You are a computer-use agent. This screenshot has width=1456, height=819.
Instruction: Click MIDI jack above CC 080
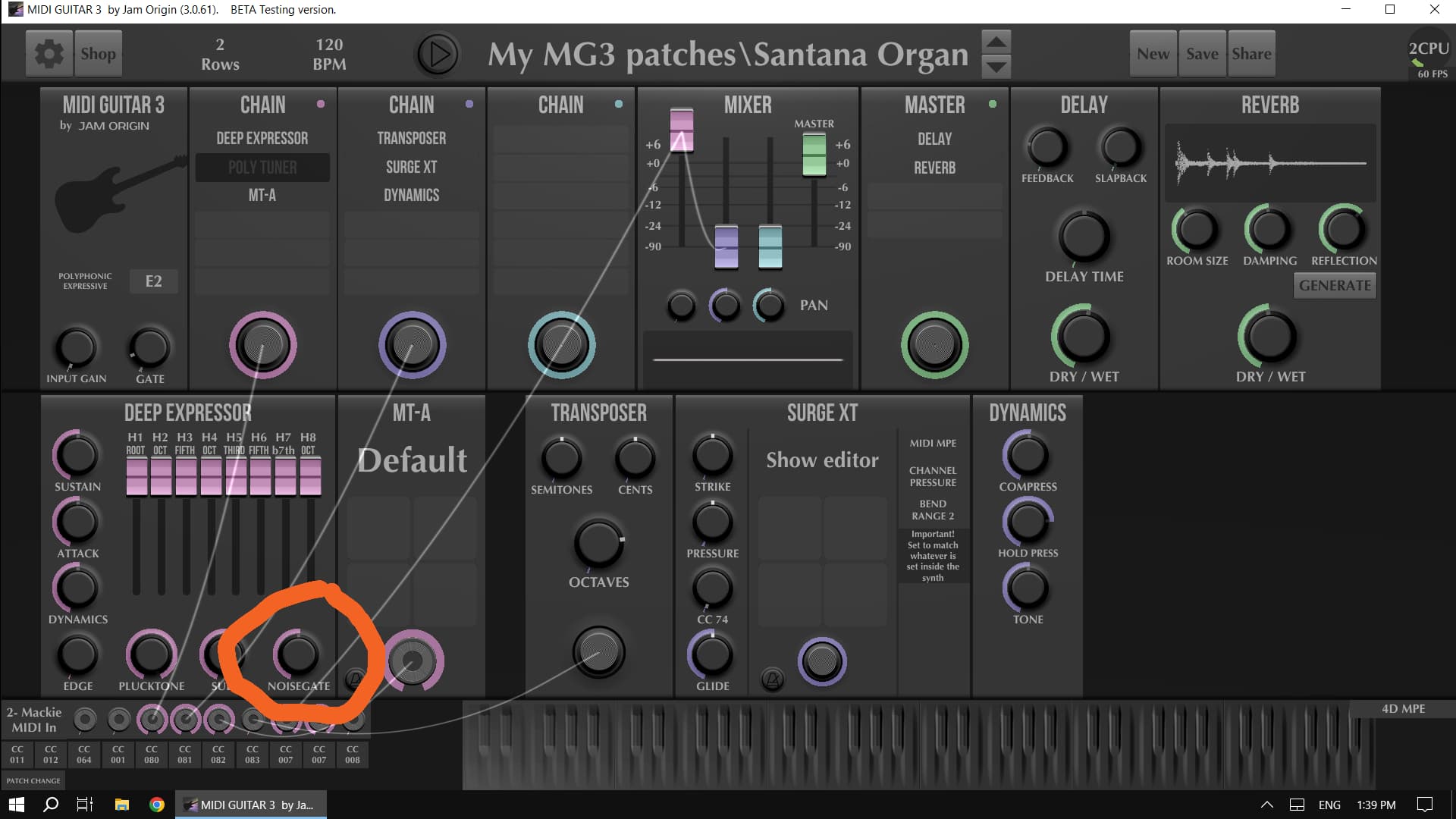pyautogui.click(x=152, y=719)
